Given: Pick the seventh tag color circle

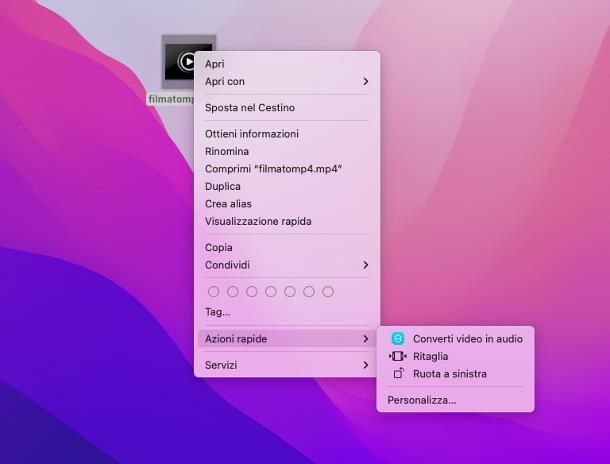Looking at the screenshot, I should [328, 291].
